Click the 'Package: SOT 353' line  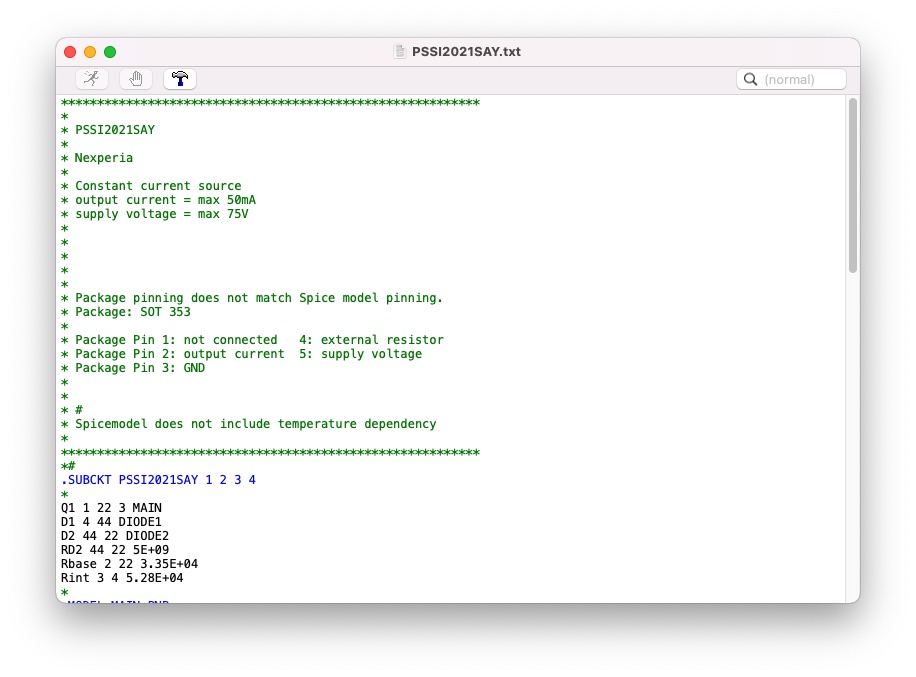pyautogui.click(x=126, y=312)
